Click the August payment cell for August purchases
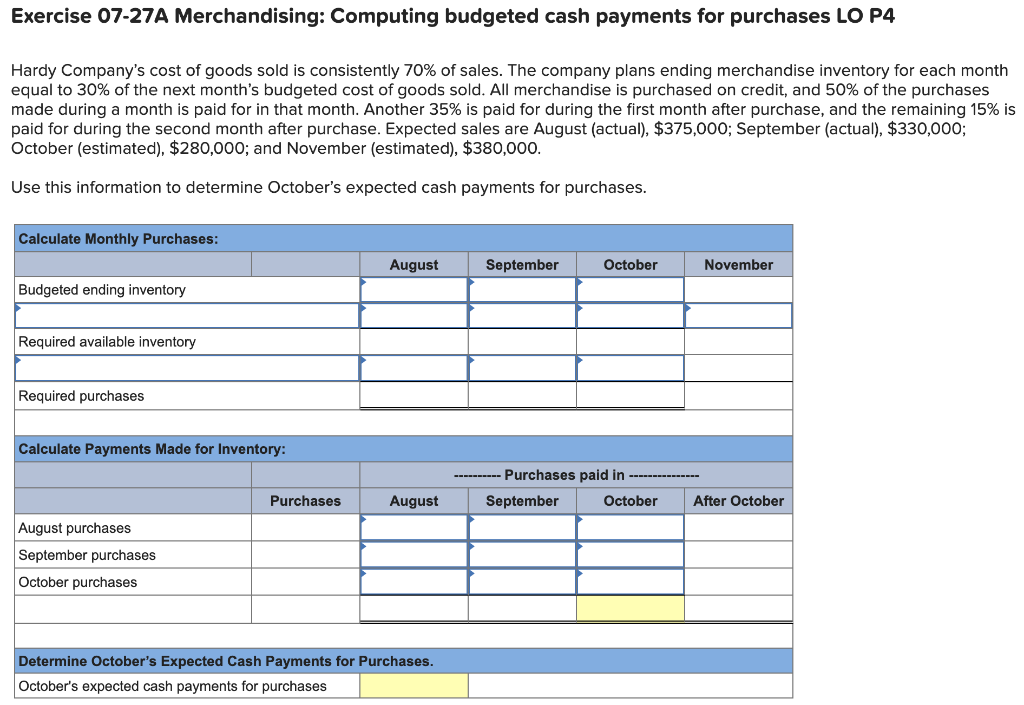 click(413, 527)
